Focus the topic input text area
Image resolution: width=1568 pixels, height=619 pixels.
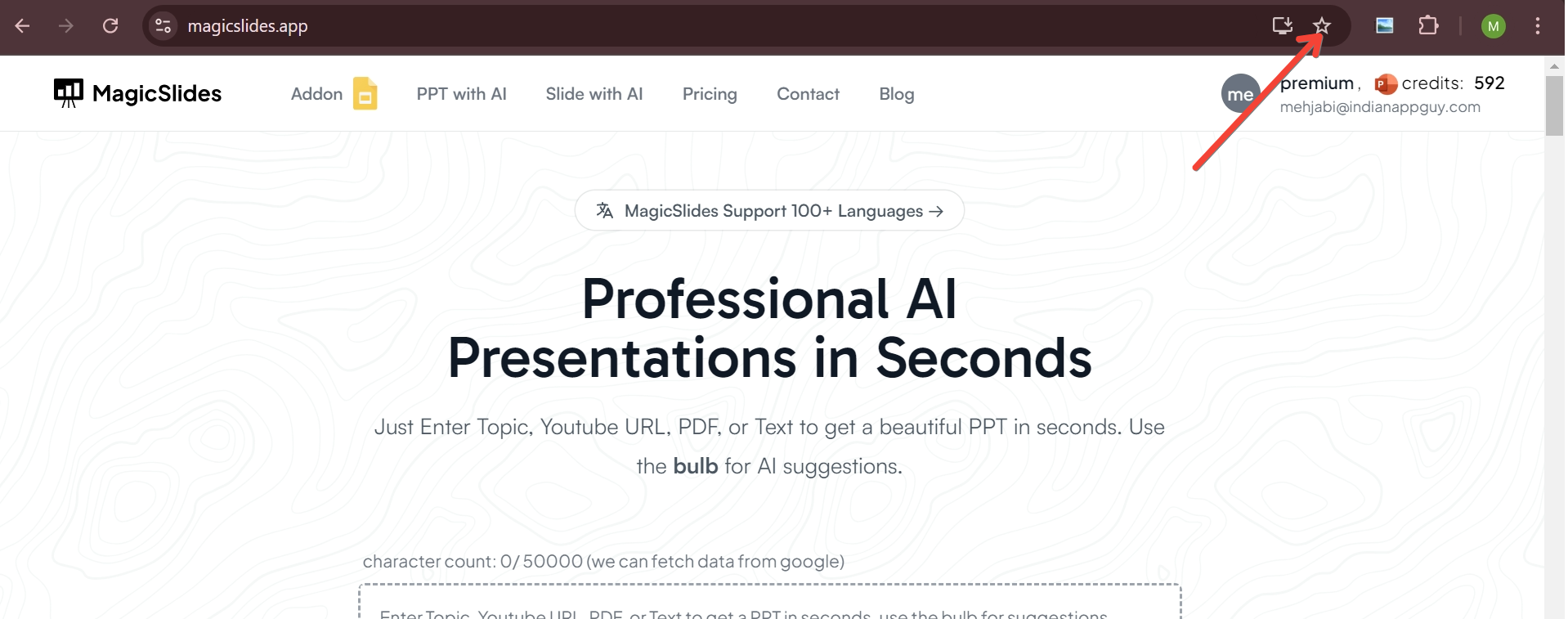[x=769, y=602]
